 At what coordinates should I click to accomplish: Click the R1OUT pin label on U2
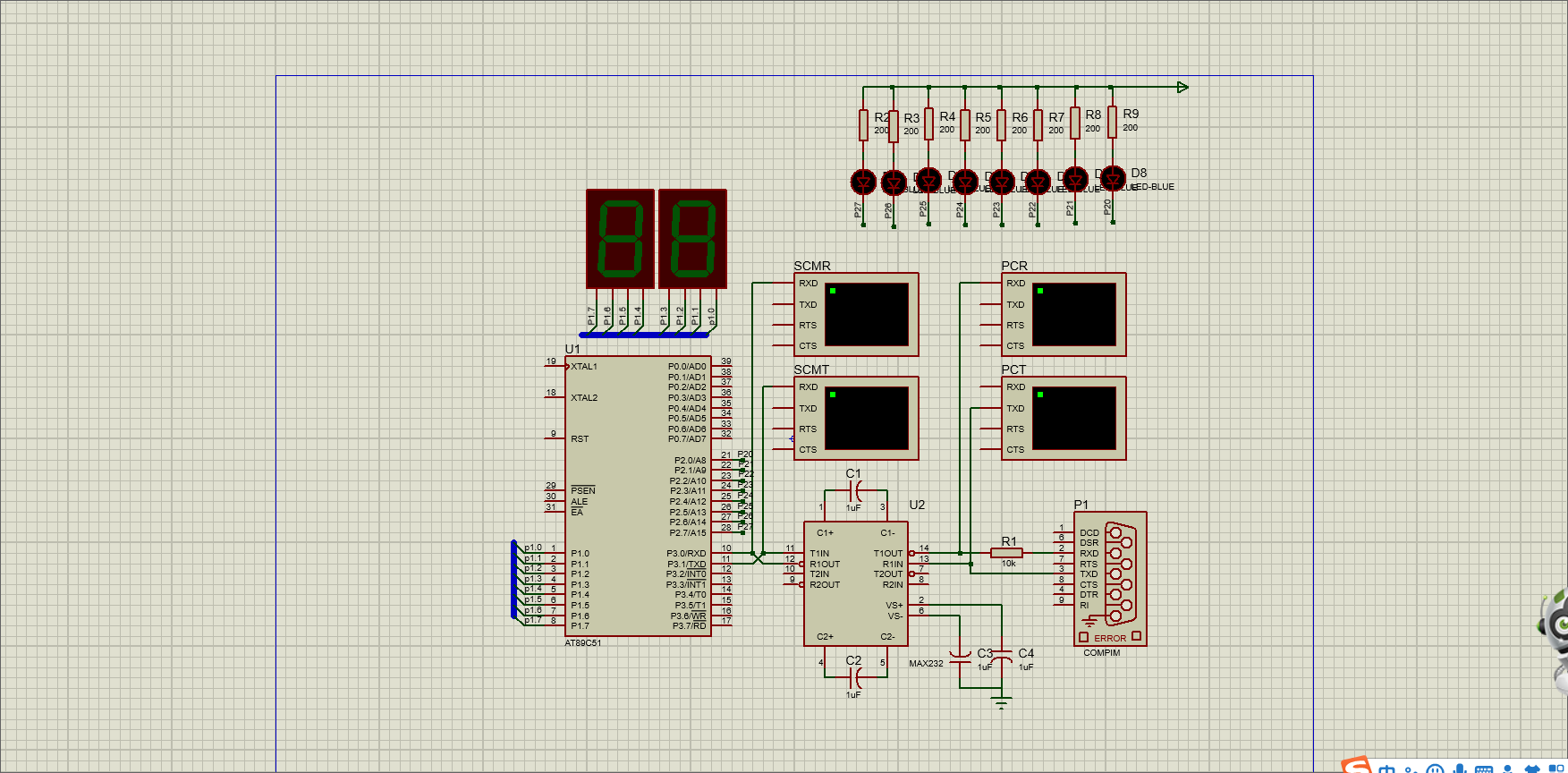(x=825, y=565)
